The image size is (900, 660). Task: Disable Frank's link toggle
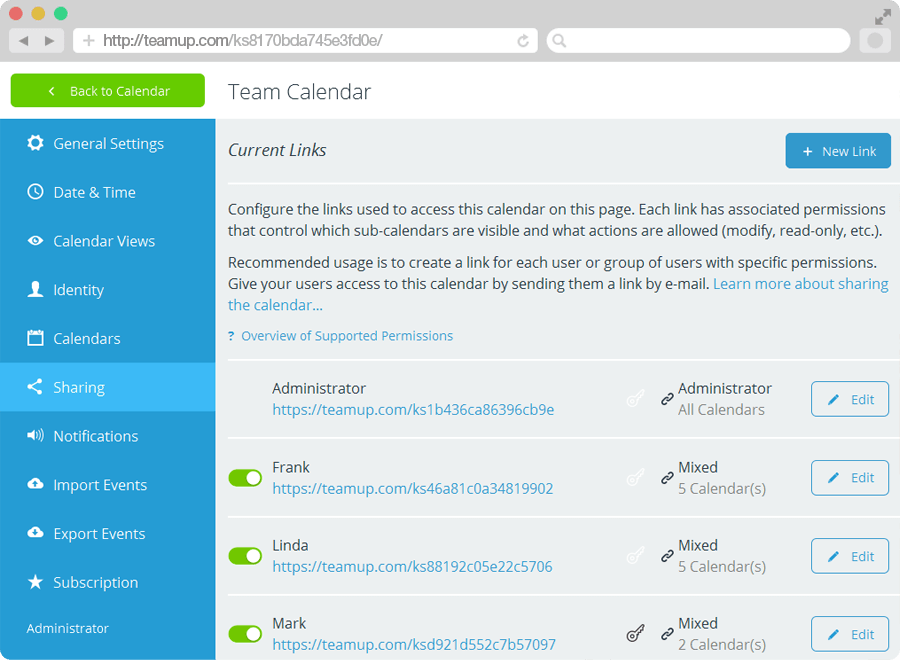click(245, 478)
